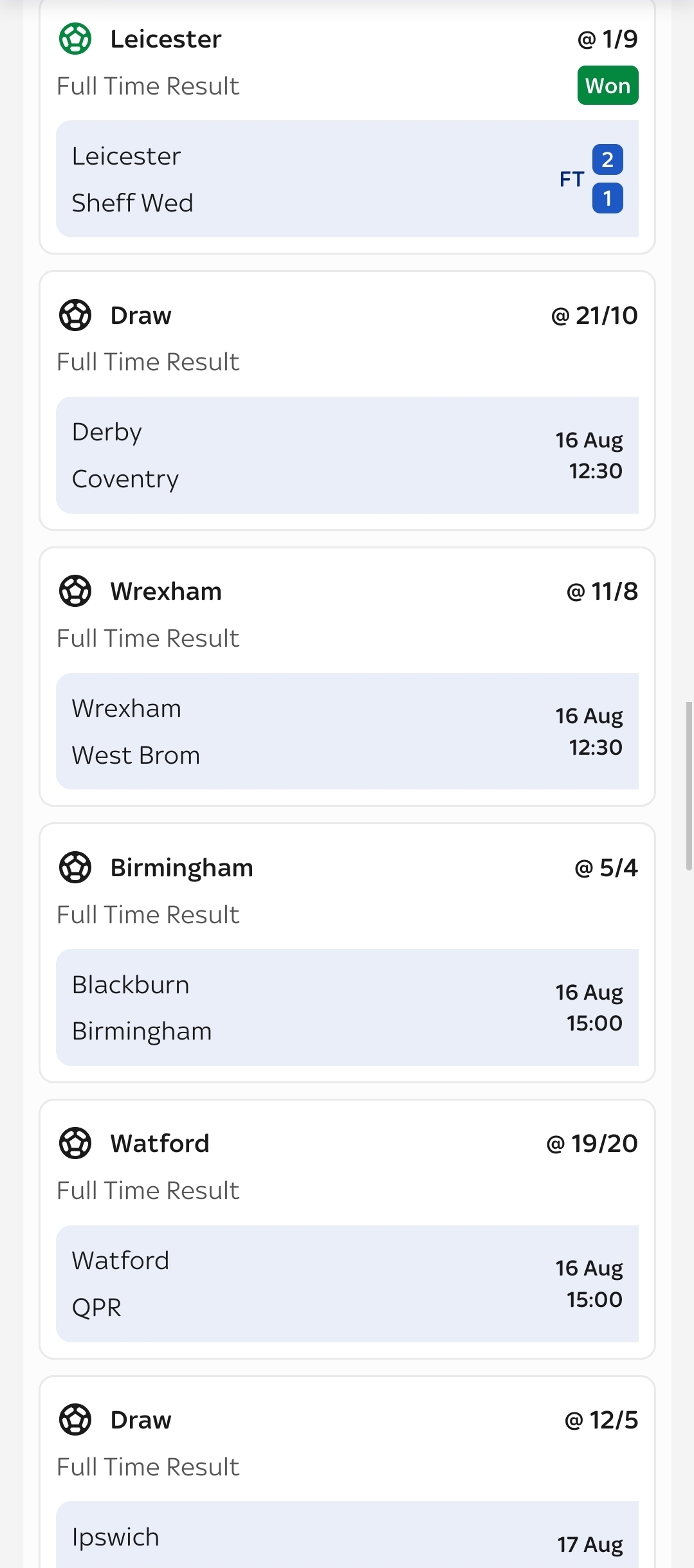Click the vertical scrollbar thumb
Screen dimensions: 694x1568
click(689, 786)
